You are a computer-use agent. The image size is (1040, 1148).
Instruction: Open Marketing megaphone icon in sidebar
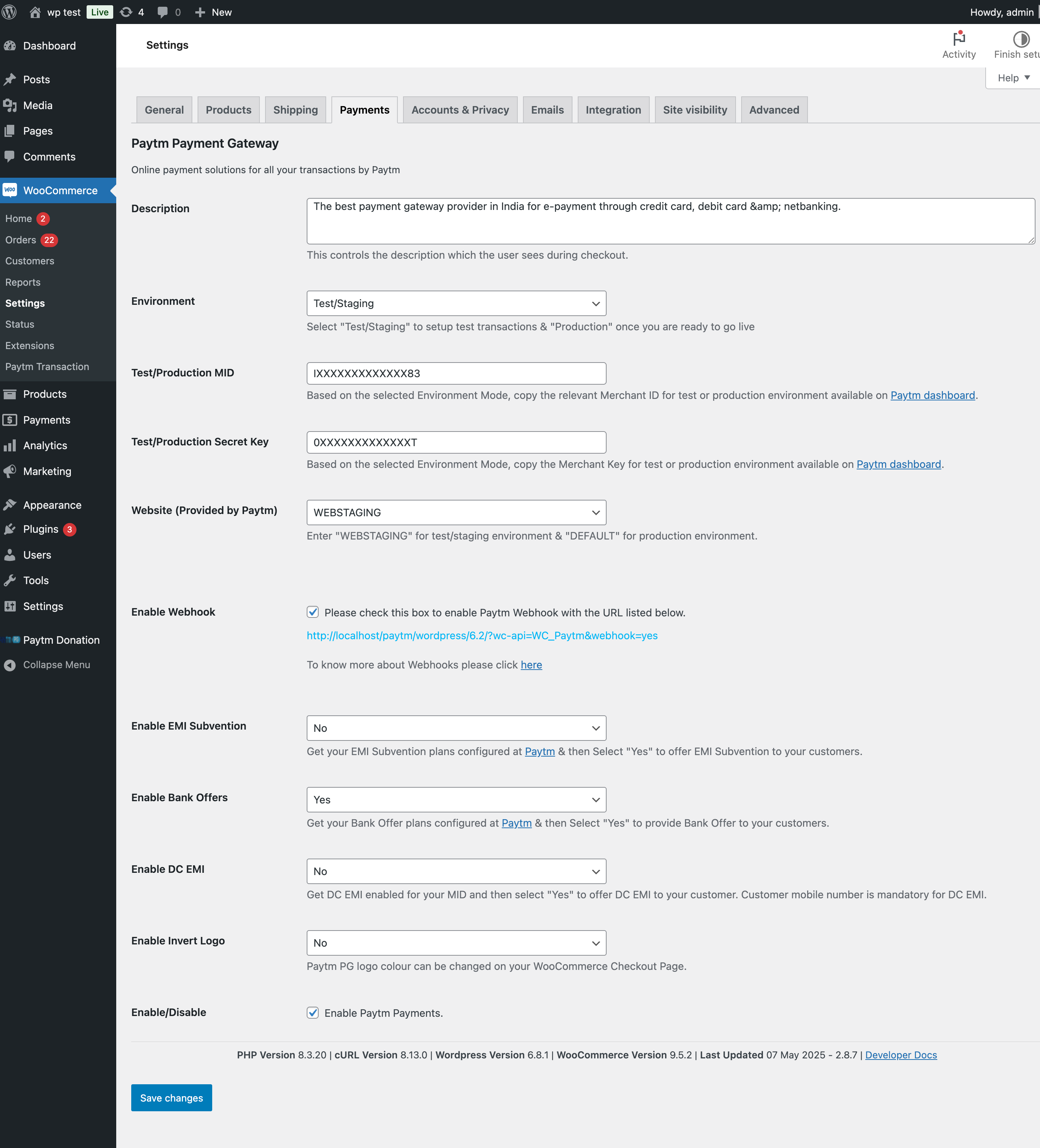pos(10,471)
